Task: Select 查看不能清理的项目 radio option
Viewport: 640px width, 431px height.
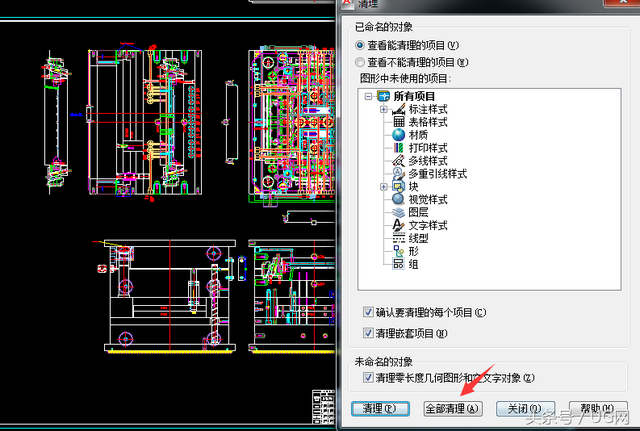Action: tap(360, 62)
